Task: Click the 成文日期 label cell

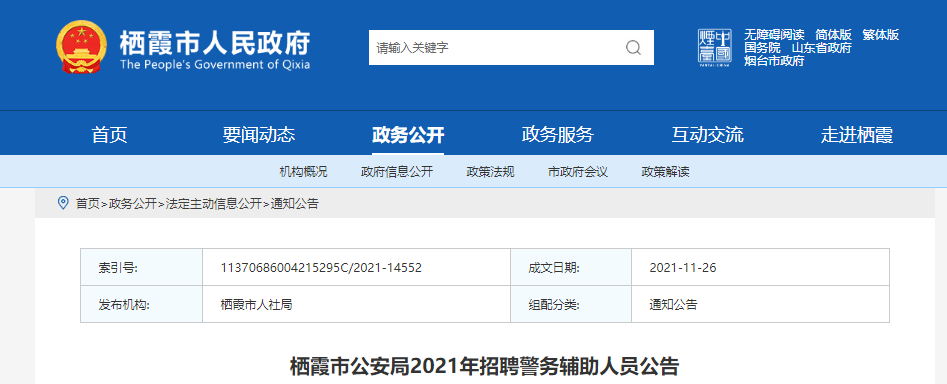Action: pos(571,267)
